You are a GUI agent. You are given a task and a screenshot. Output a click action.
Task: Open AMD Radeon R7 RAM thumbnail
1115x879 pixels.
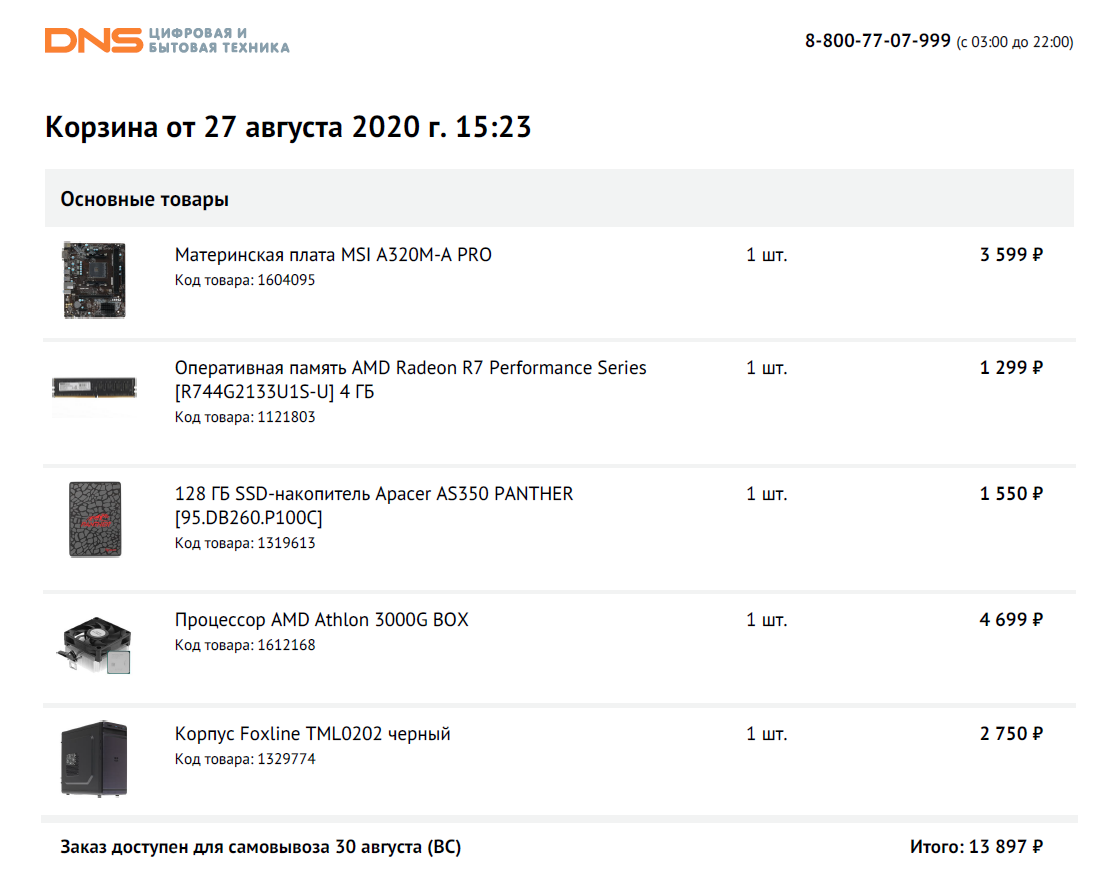[94, 388]
